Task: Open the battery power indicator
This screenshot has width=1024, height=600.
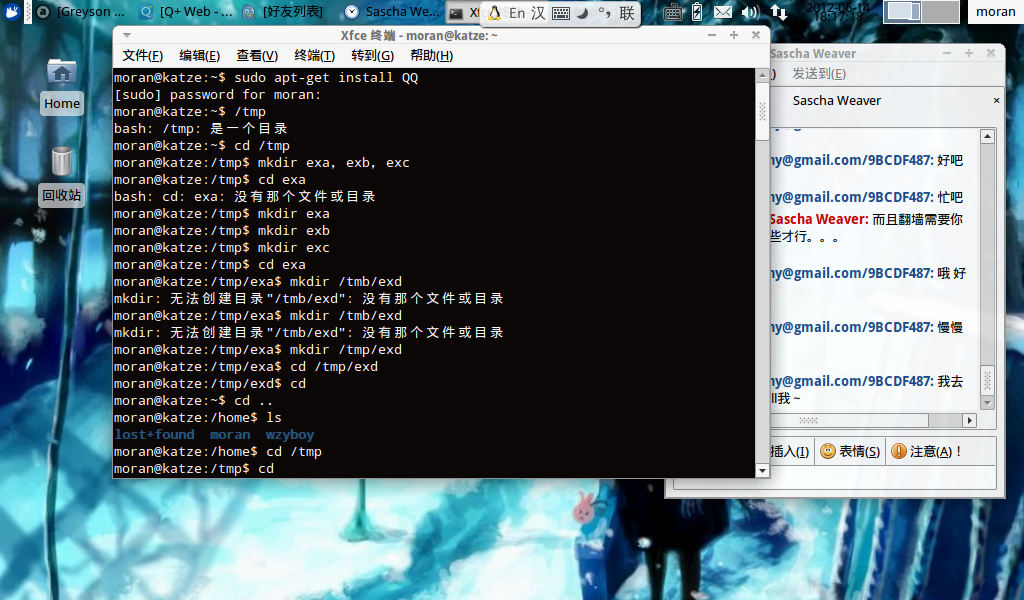Action: coord(697,12)
